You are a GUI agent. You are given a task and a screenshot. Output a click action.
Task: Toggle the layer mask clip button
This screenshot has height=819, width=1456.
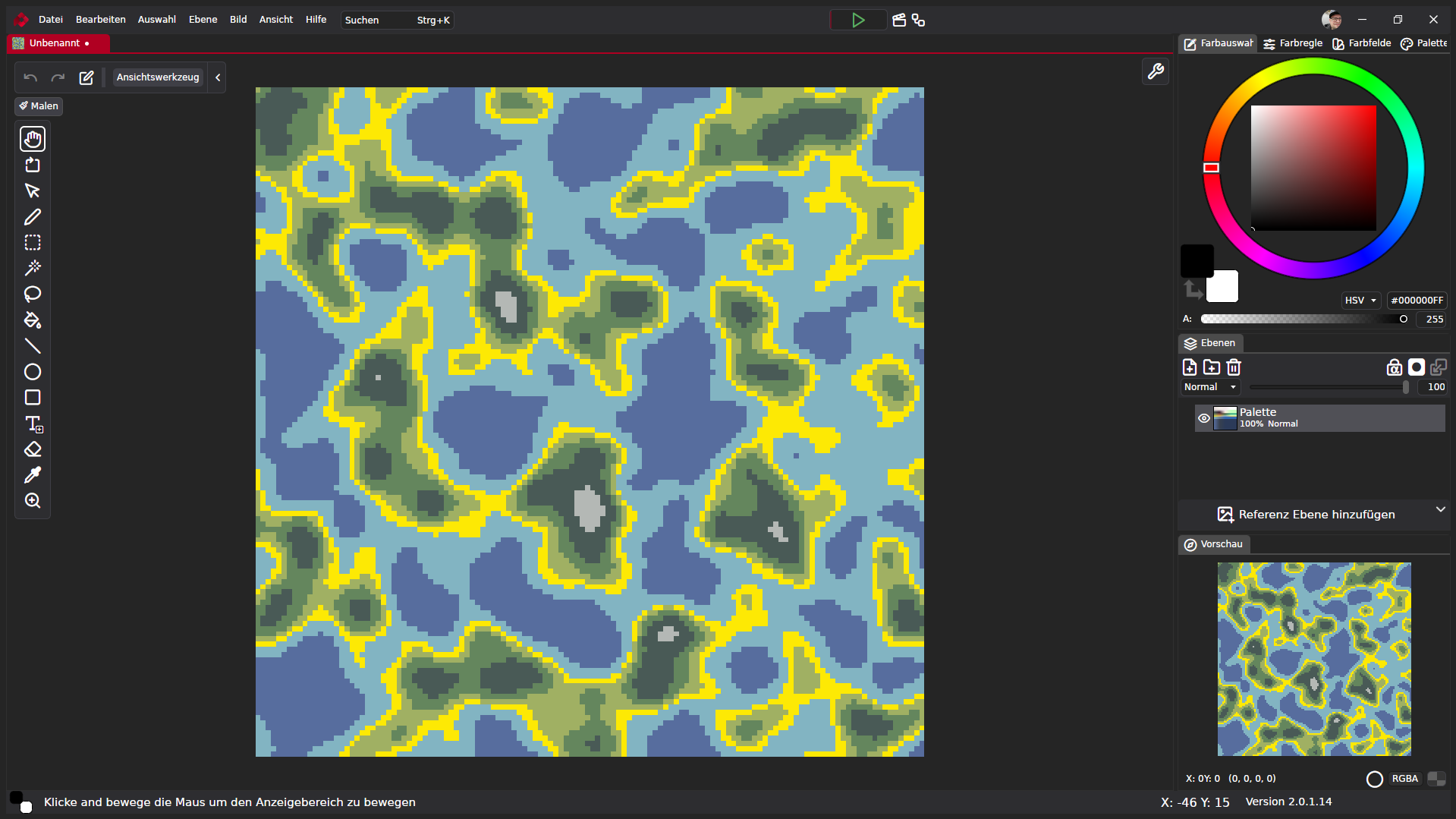(1416, 367)
